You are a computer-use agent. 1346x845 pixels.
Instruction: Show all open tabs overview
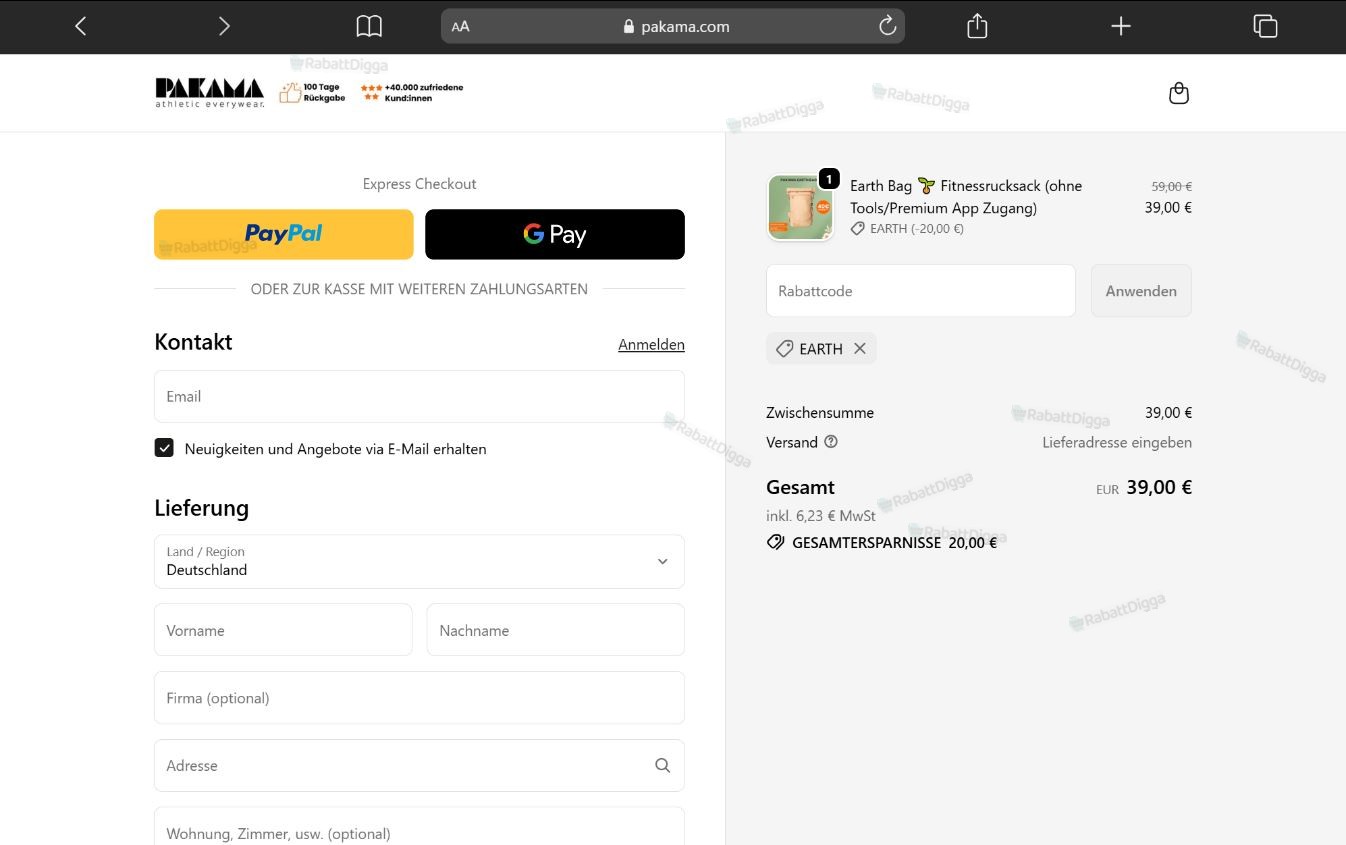click(x=1265, y=26)
